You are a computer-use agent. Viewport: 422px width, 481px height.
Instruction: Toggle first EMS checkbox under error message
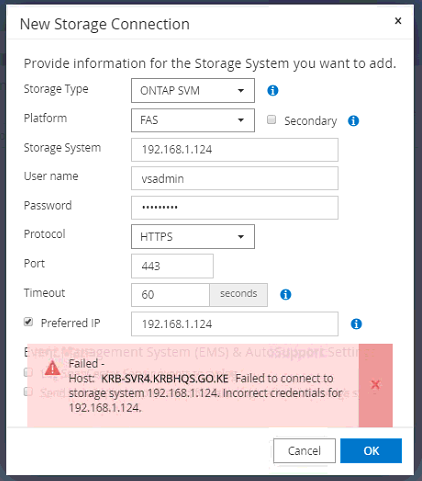click(28, 372)
